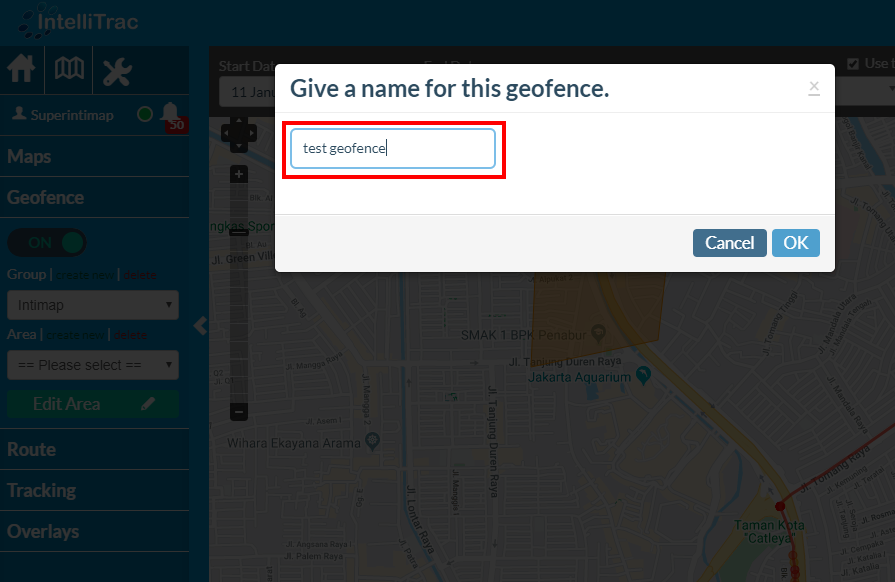This screenshot has height=582, width=895.
Task: Expand the Maps menu section
Action: (30, 157)
